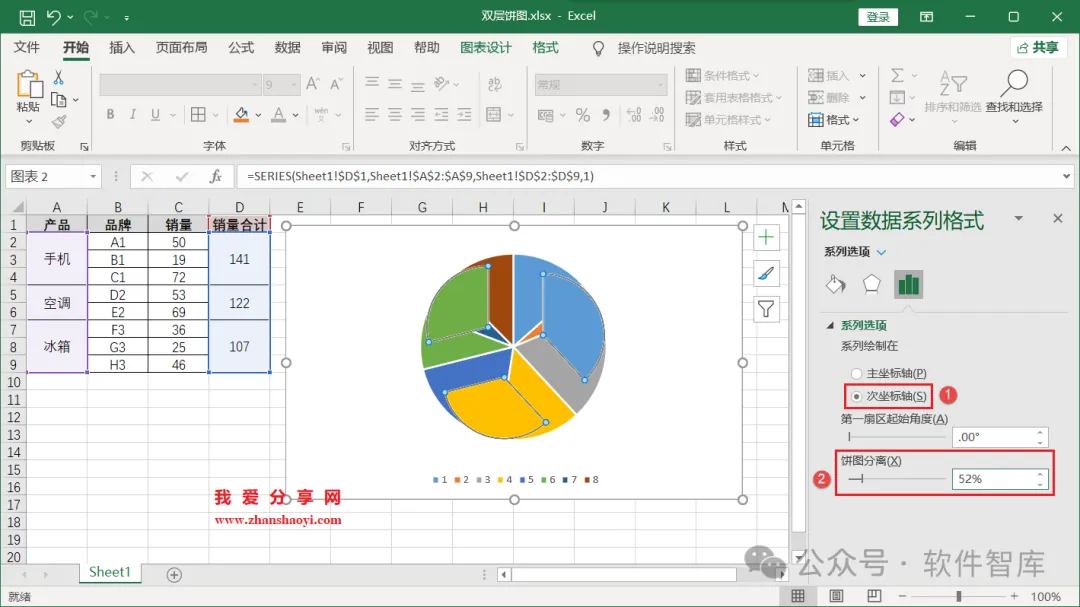
Task: Click the Undo arrow icon
Action: [54, 17]
